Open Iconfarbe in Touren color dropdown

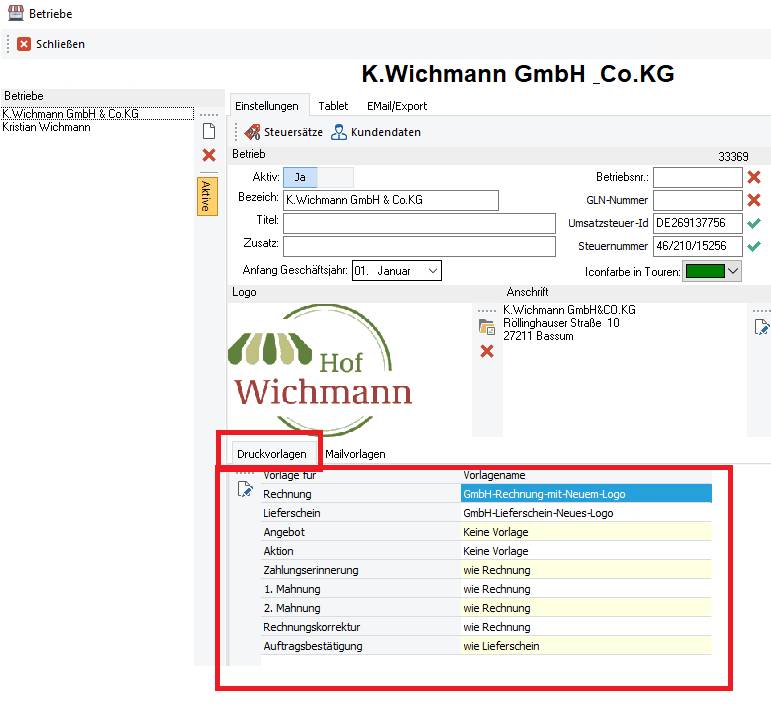[x=733, y=271]
